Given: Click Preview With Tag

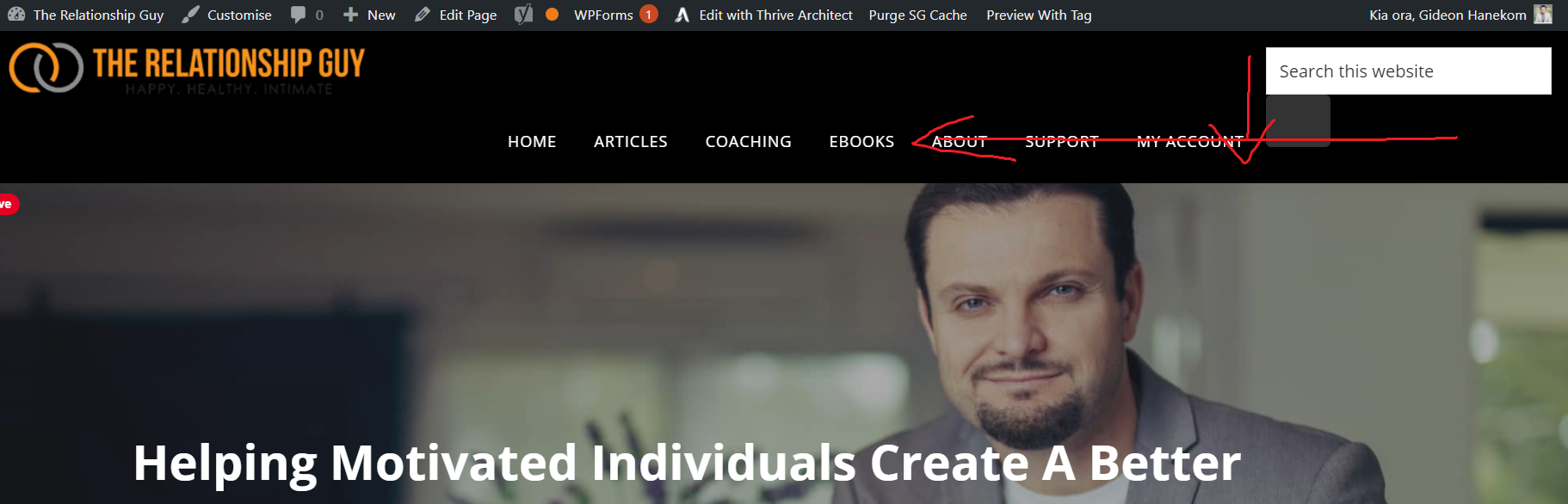Looking at the screenshot, I should tap(1039, 15).
